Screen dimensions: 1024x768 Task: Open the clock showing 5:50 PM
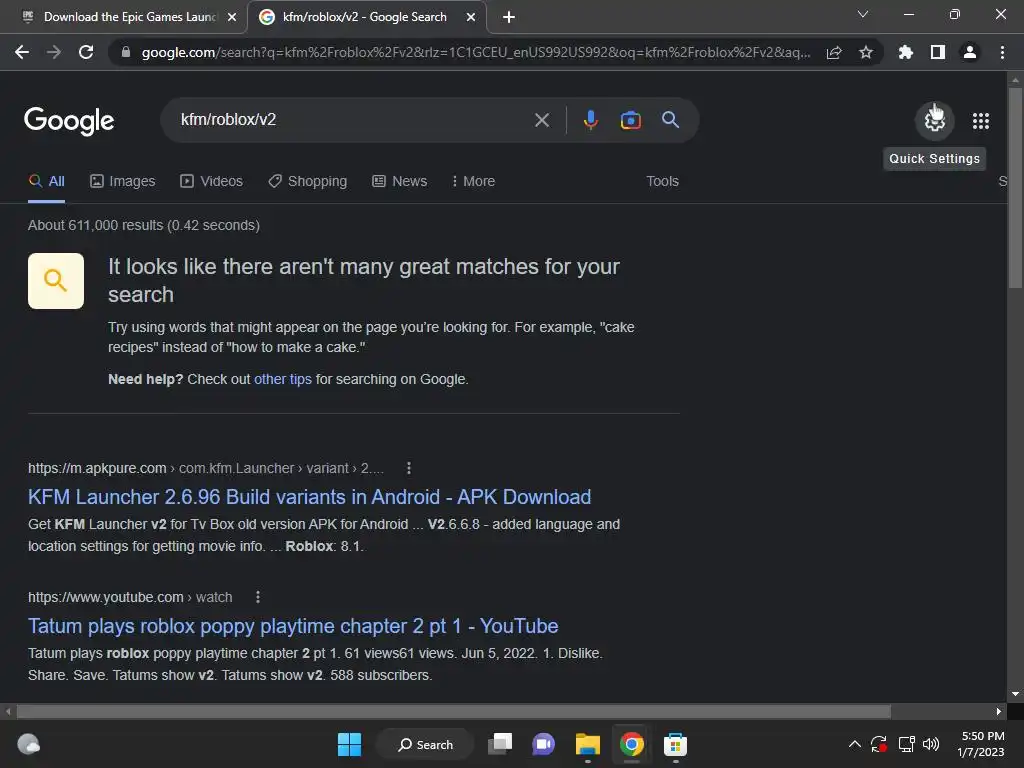[x=981, y=744]
